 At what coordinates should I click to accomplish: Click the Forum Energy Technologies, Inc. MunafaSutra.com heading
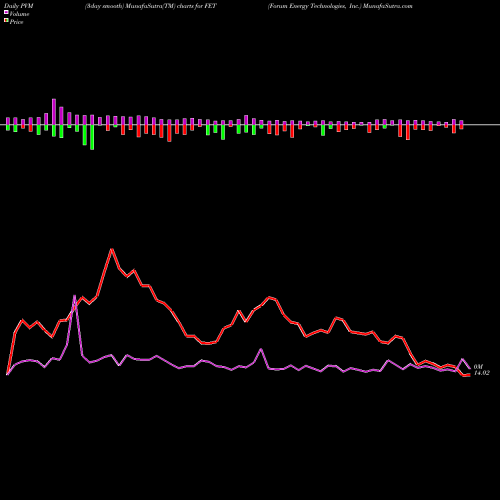pos(340,6)
